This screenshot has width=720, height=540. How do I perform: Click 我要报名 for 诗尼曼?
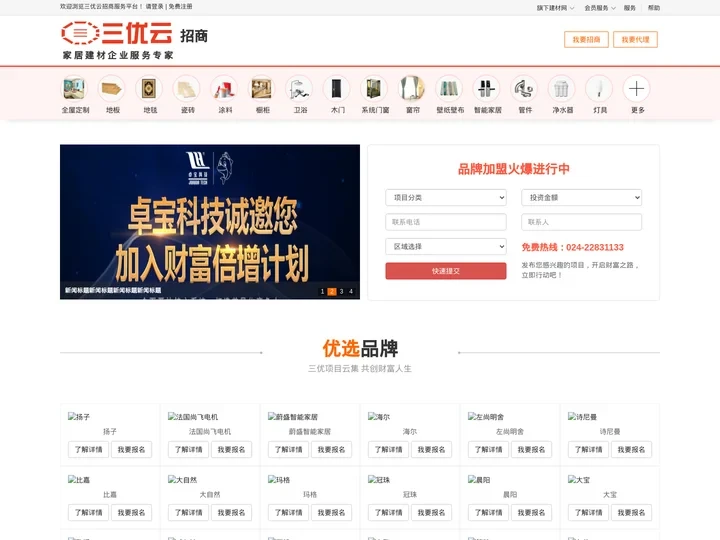coord(631,450)
